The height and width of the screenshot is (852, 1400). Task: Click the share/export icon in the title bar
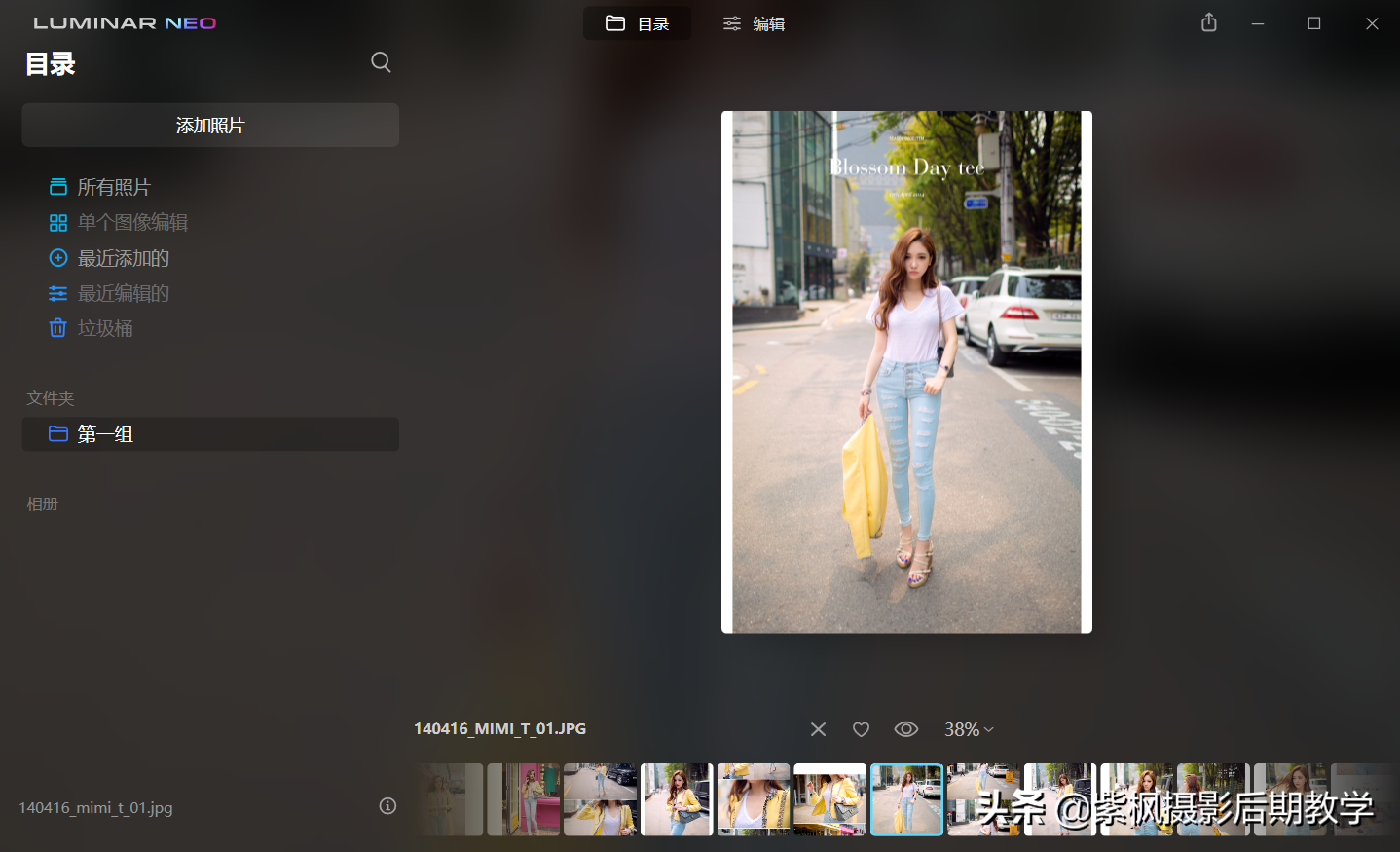tap(1209, 22)
